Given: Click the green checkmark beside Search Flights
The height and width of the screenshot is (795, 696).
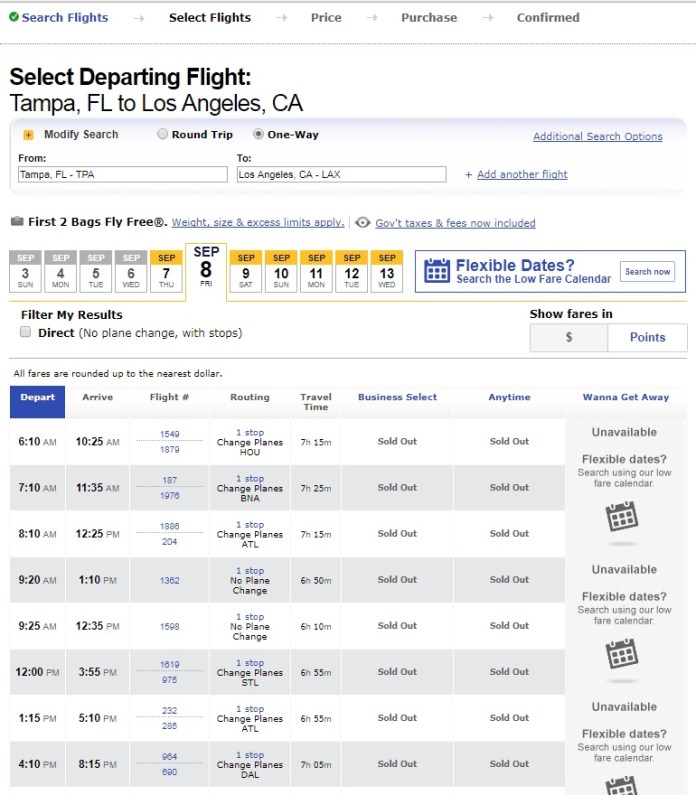Looking at the screenshot, I should [14, 17].
